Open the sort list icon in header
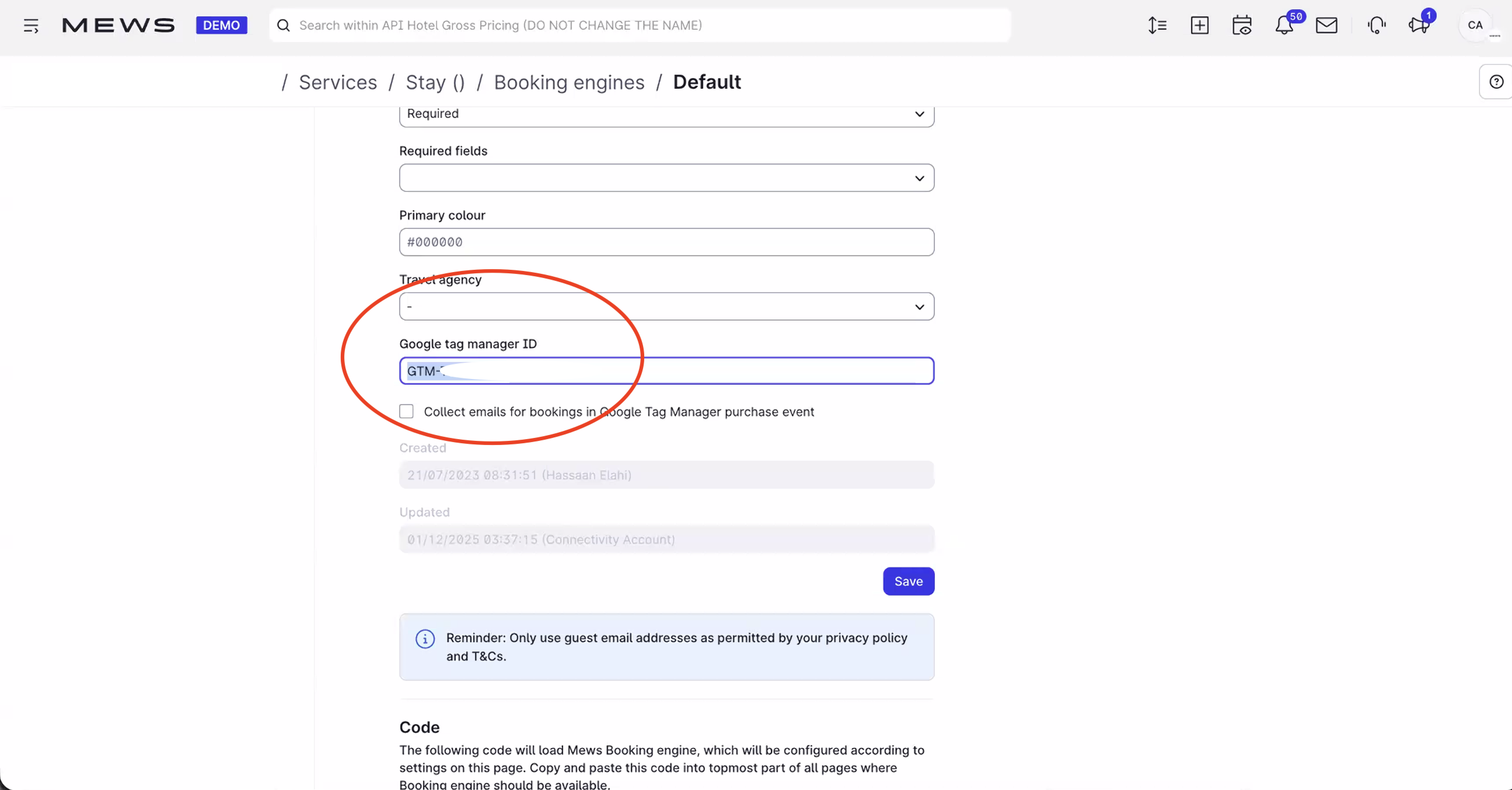This screenshot has height=790, width=1512. 1157,25
